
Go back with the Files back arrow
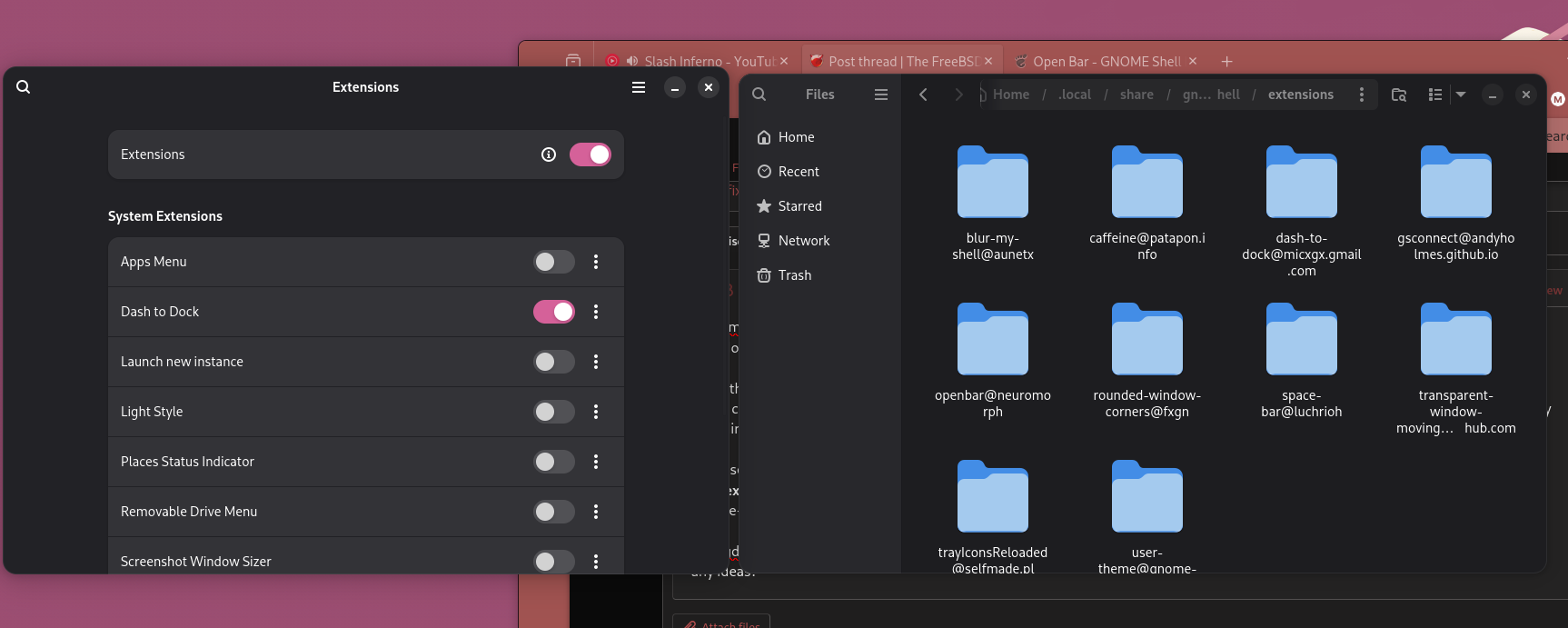click(923, 95)
